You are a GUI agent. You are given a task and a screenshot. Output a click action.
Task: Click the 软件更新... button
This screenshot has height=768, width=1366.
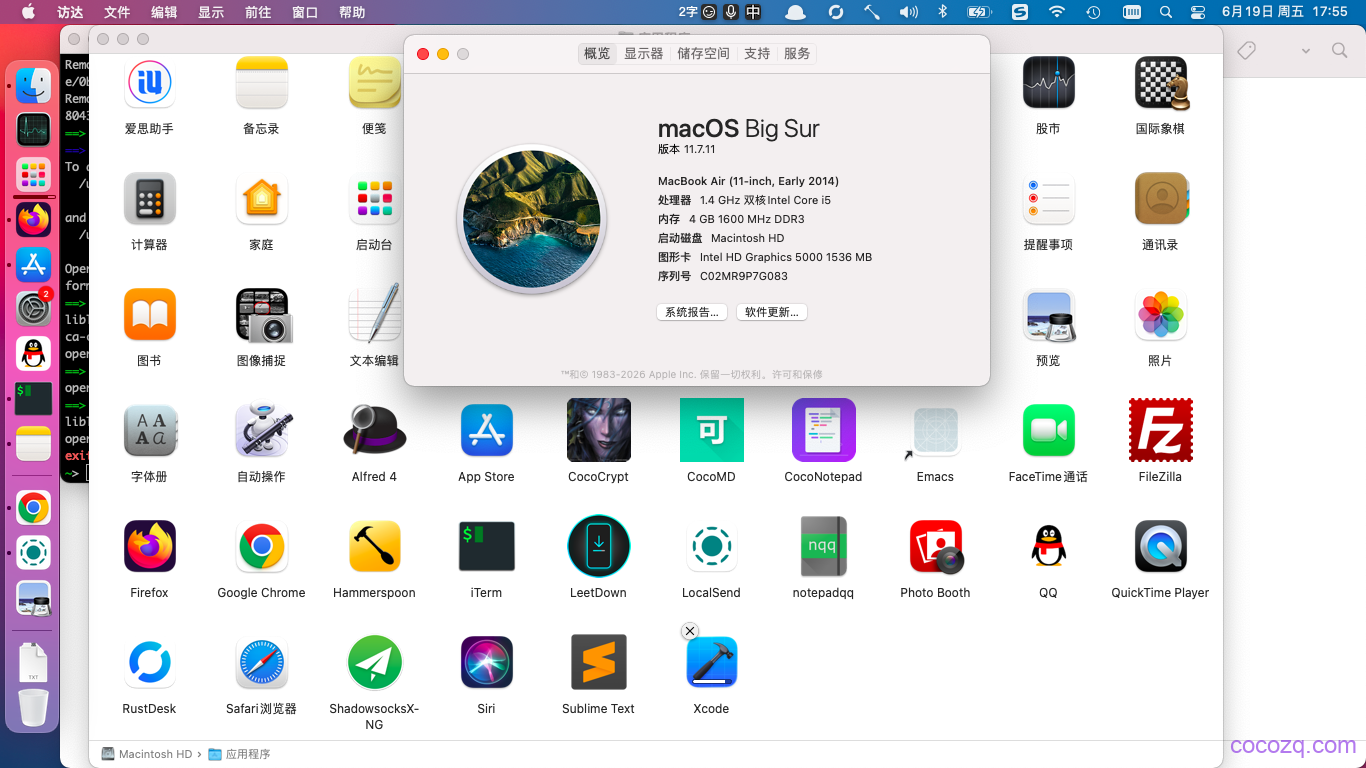771,312
